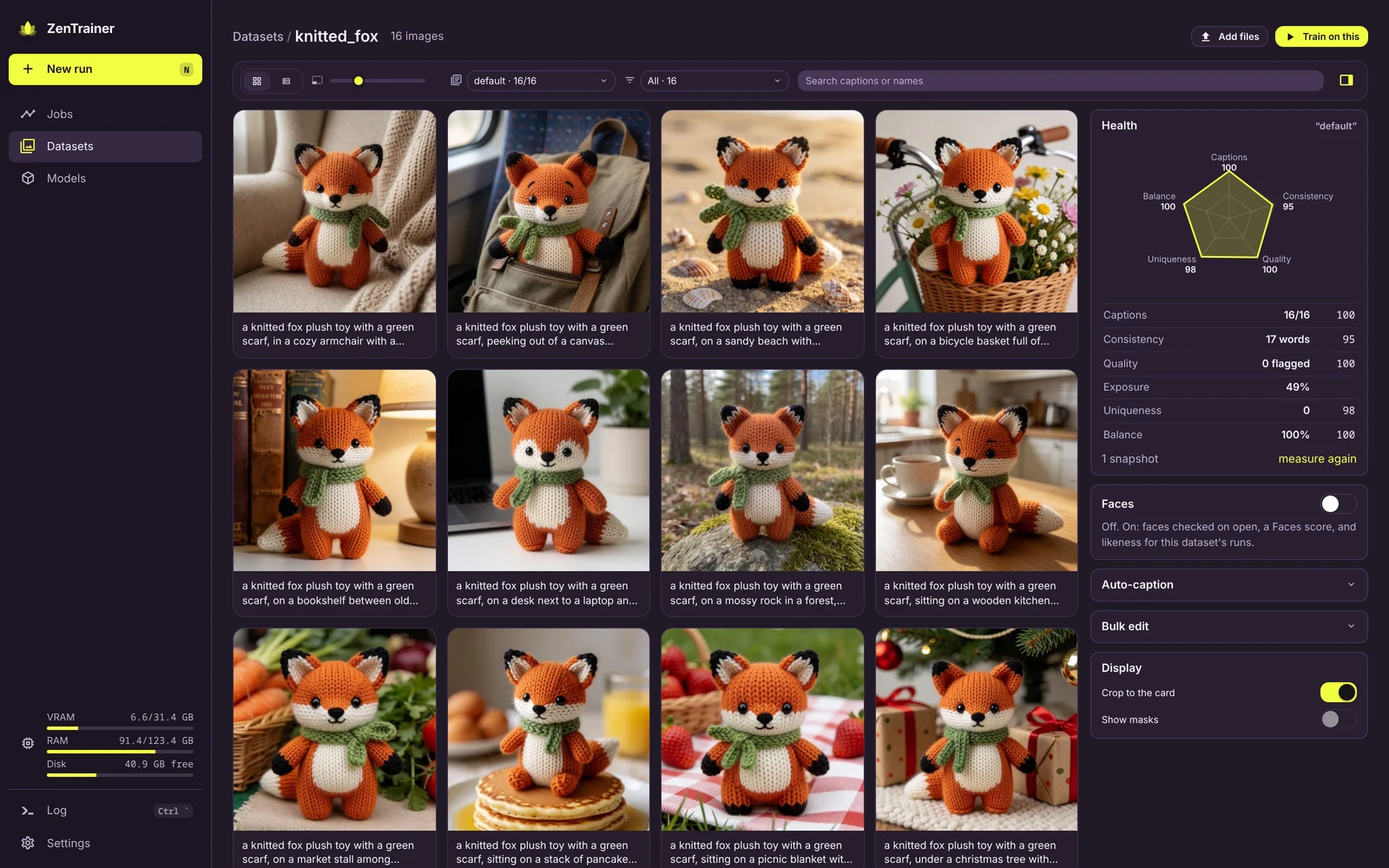Open the default 16/16 caption set dropdown
The image size is (1389, 868).
click(541, 81)
